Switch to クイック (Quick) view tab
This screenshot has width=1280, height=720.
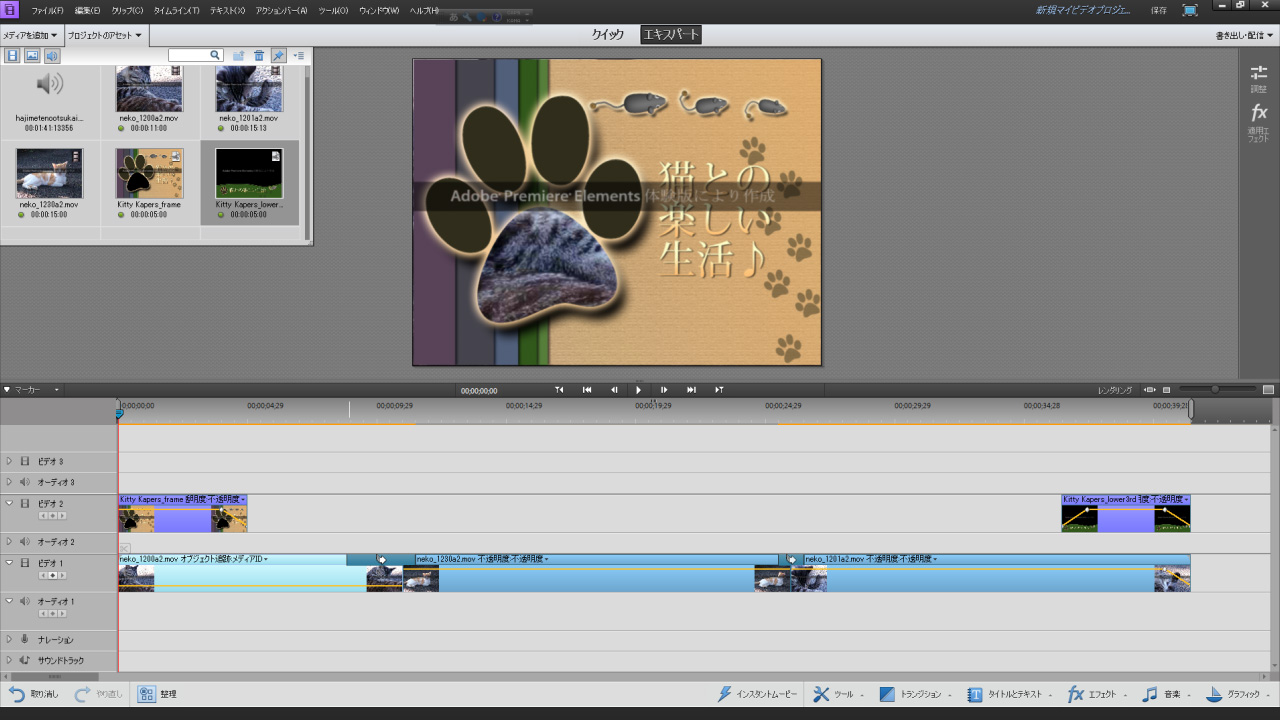tap(607, 35)
